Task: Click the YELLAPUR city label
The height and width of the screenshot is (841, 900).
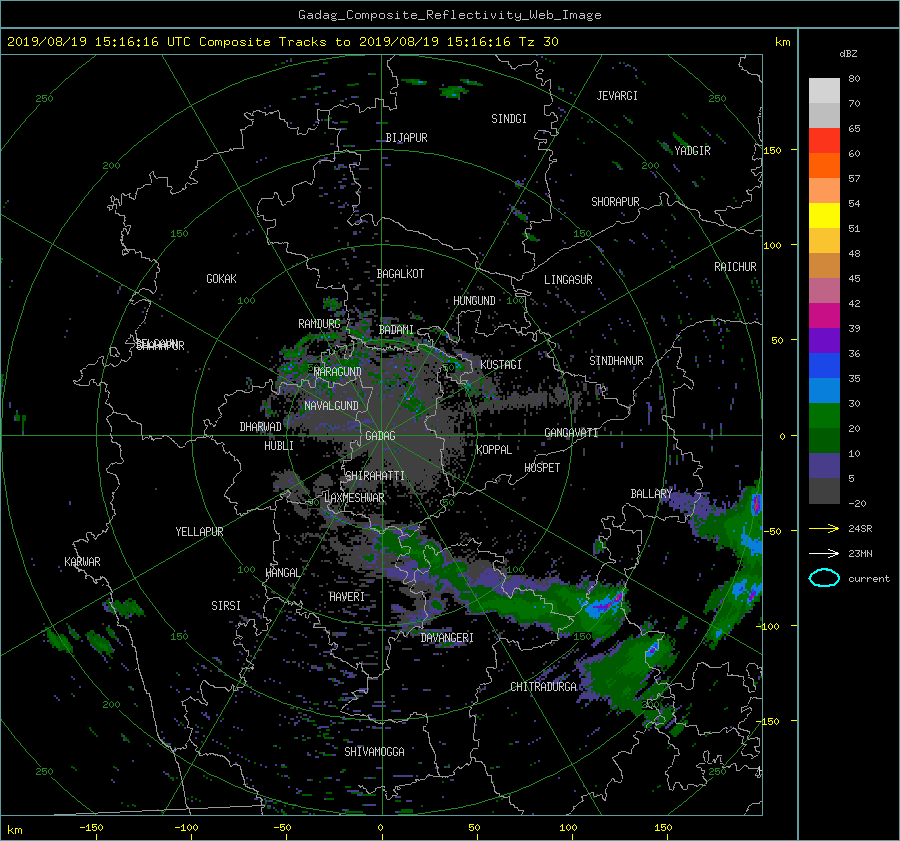Action: point(199,532)
